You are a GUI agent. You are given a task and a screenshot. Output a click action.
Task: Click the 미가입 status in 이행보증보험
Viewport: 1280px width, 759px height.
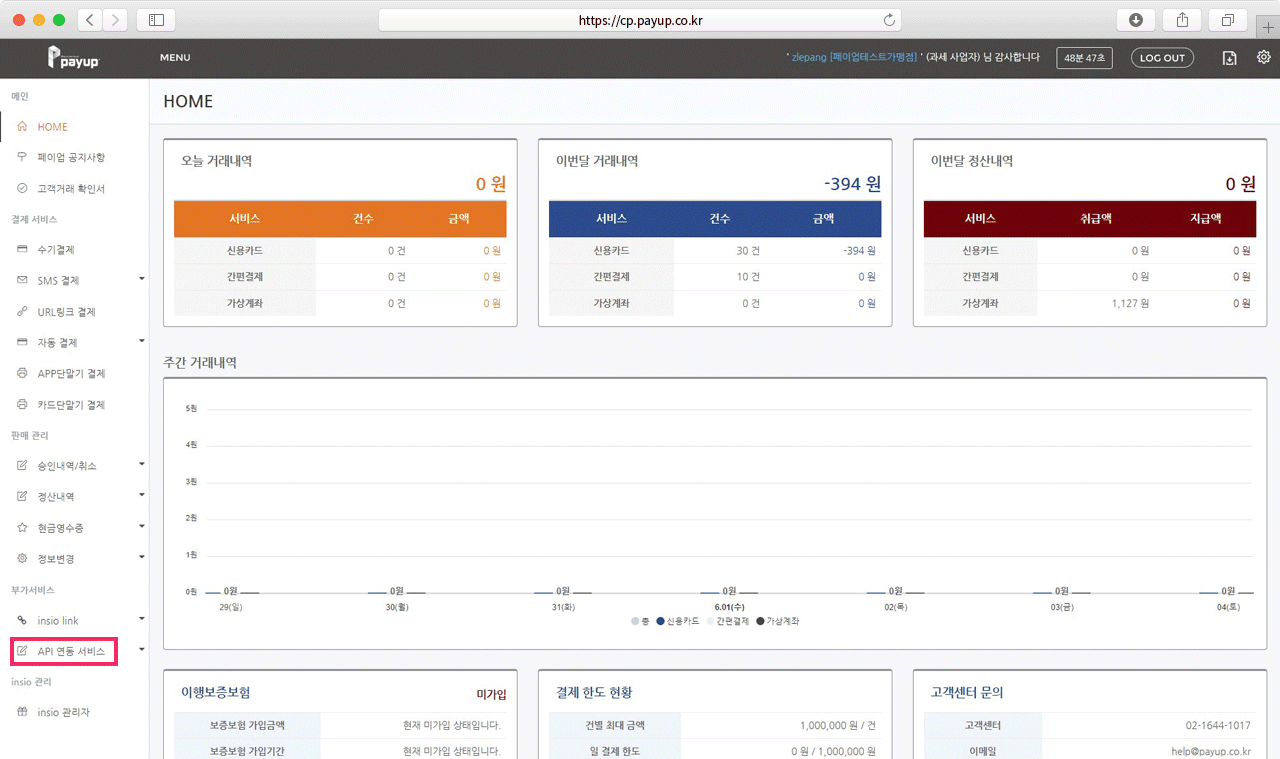(491, 693)
